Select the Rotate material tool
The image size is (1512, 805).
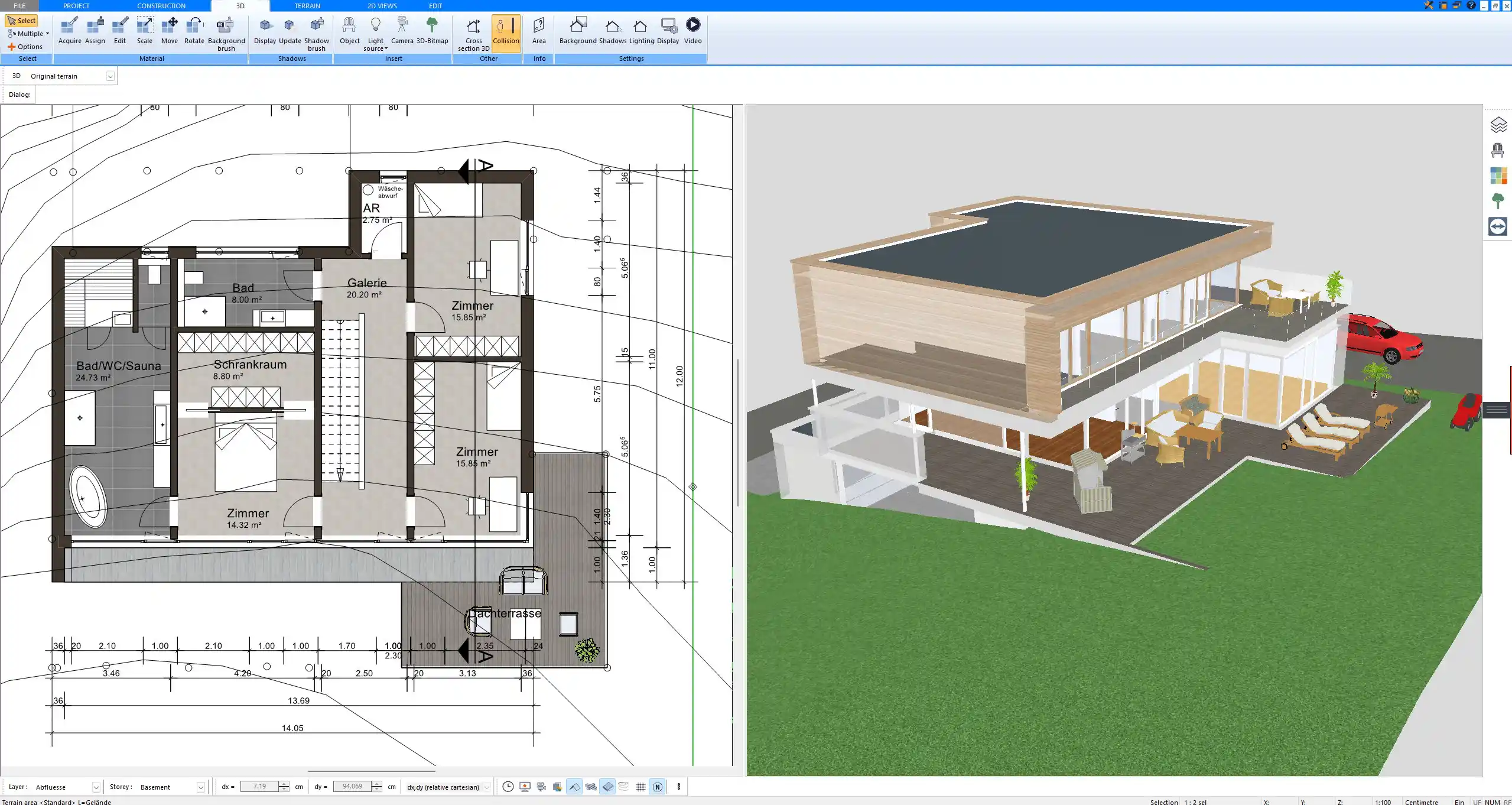click(194, 31)
